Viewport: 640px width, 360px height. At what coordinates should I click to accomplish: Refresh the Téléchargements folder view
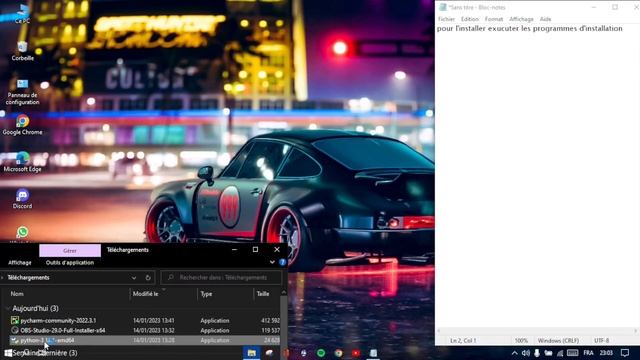pyautogui.click(x=148, y=278)
